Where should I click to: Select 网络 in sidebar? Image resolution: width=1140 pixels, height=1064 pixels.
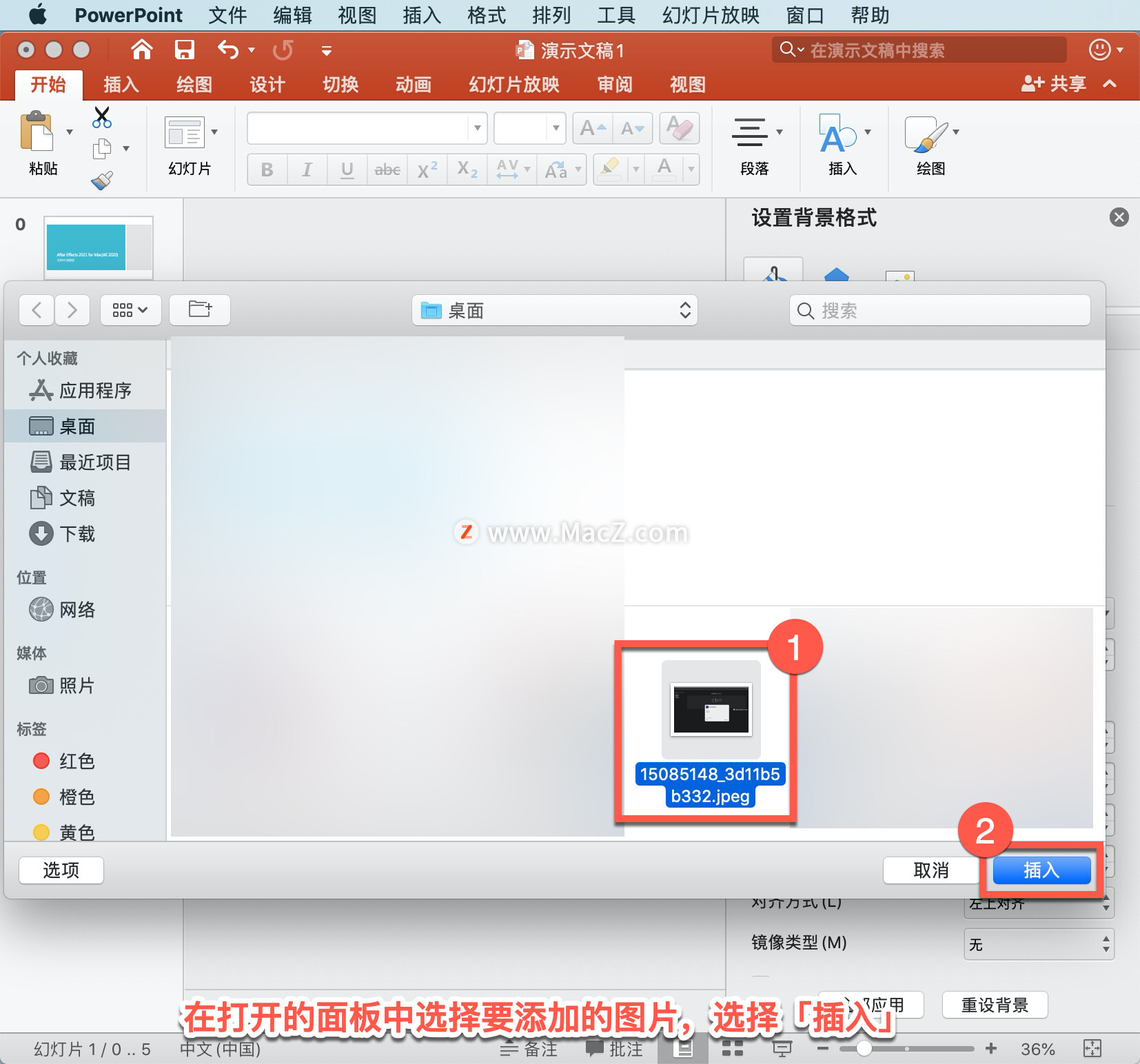click(85, 610)
